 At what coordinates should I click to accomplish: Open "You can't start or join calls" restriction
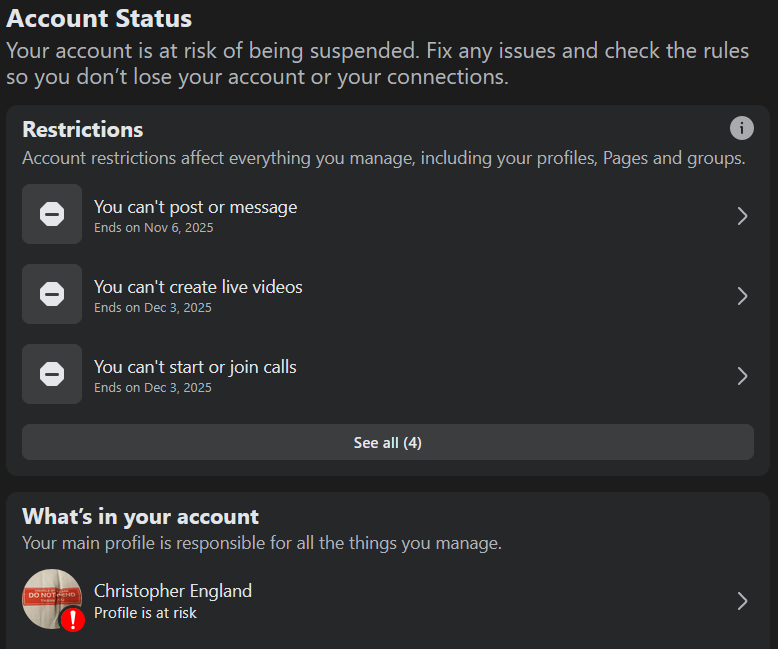click(x=195, y=367)
